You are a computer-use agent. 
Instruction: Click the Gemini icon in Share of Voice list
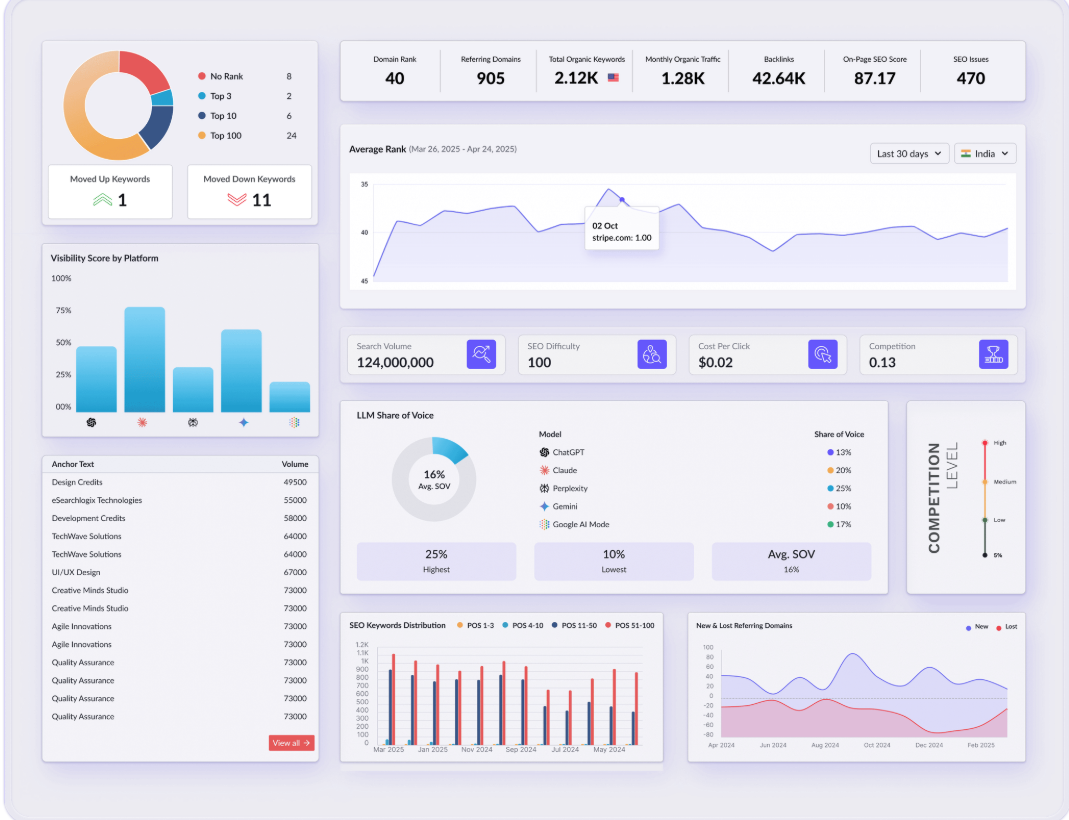pyautogui.click(x=544, y=507)
